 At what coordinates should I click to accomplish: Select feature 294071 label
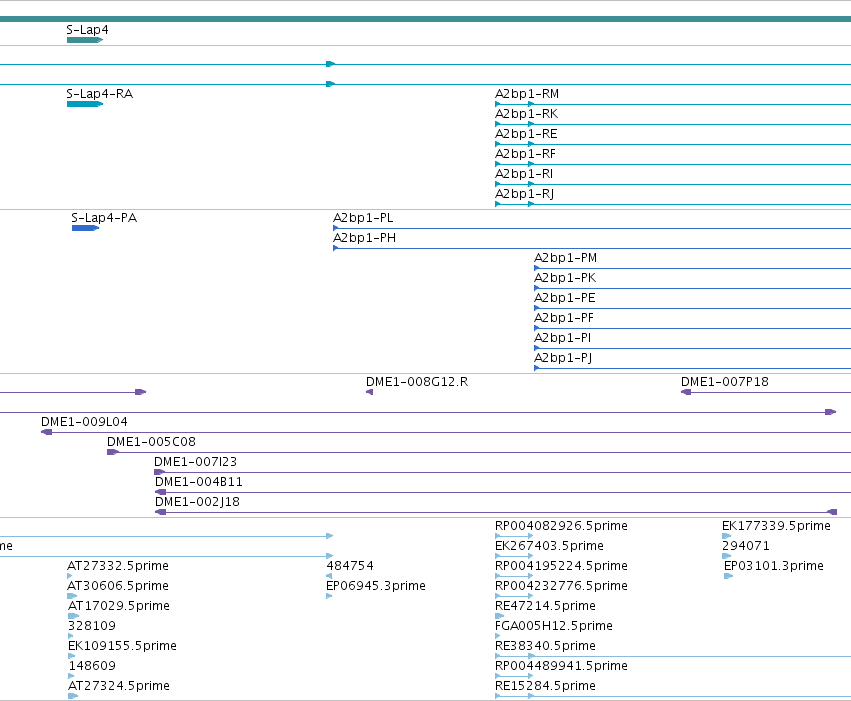[746, 546]
